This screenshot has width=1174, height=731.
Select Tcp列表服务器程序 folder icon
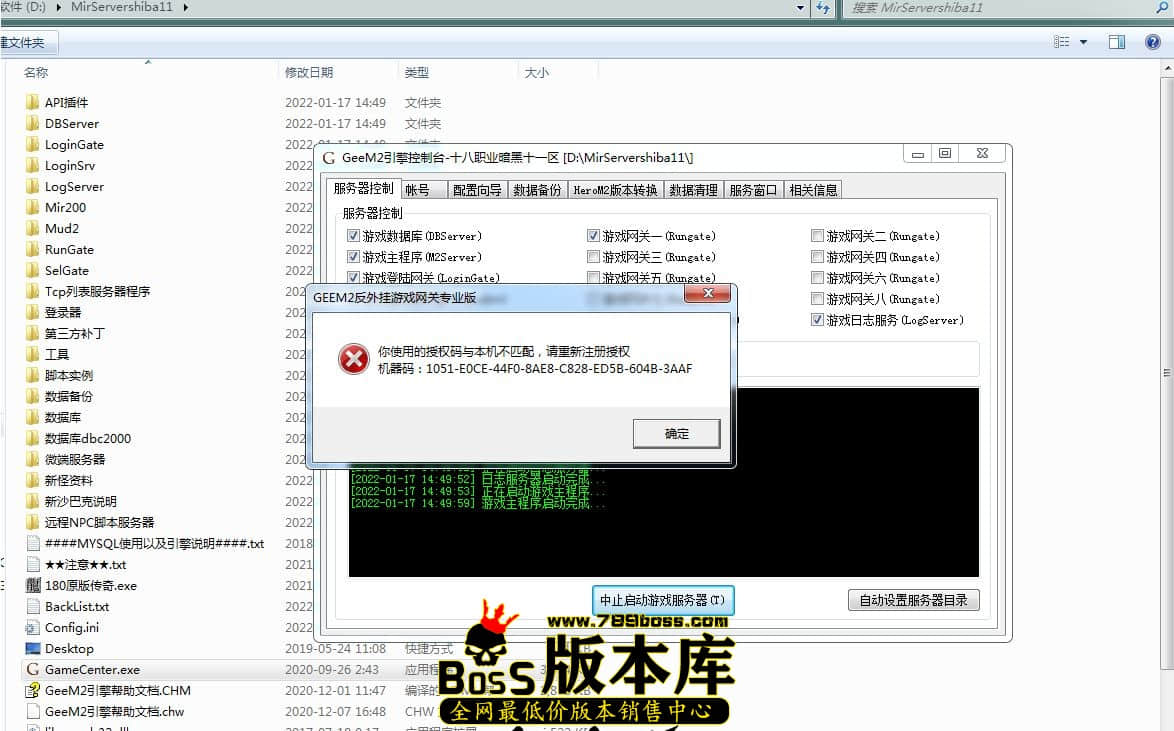coord(32,291)
